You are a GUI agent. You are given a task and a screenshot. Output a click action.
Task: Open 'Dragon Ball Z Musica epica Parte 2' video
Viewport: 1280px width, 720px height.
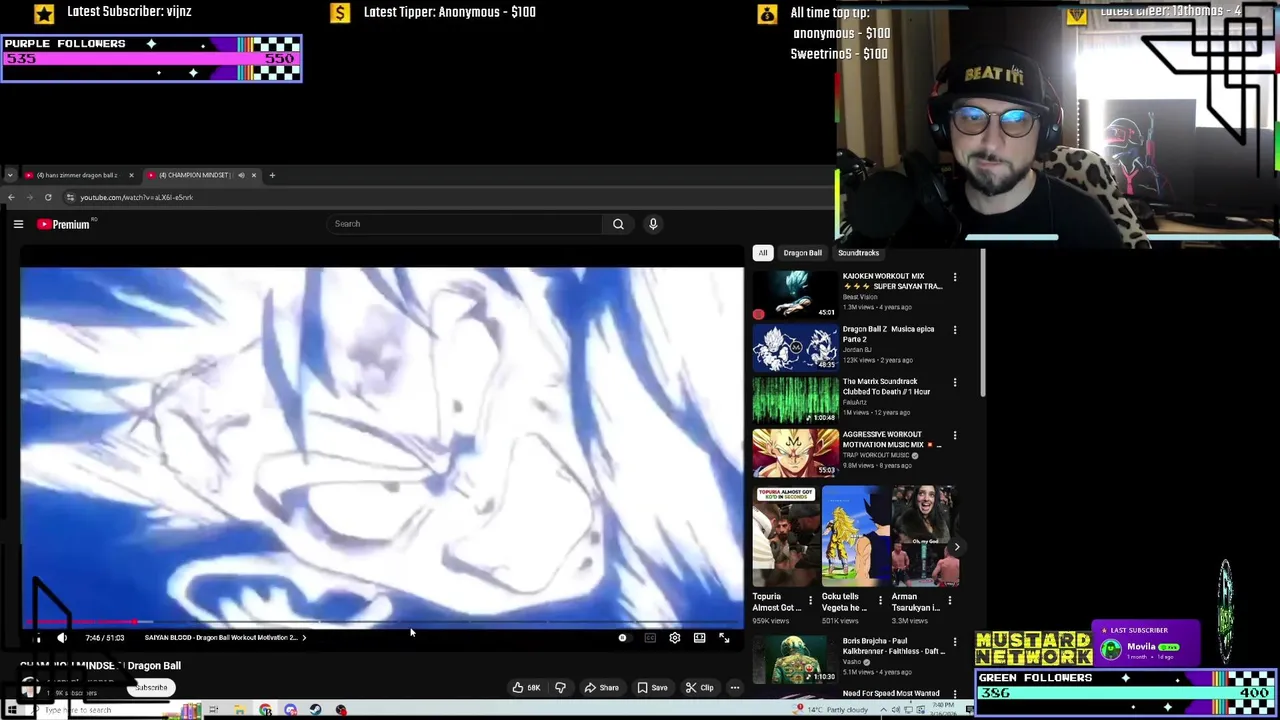[x=796, y=347]
